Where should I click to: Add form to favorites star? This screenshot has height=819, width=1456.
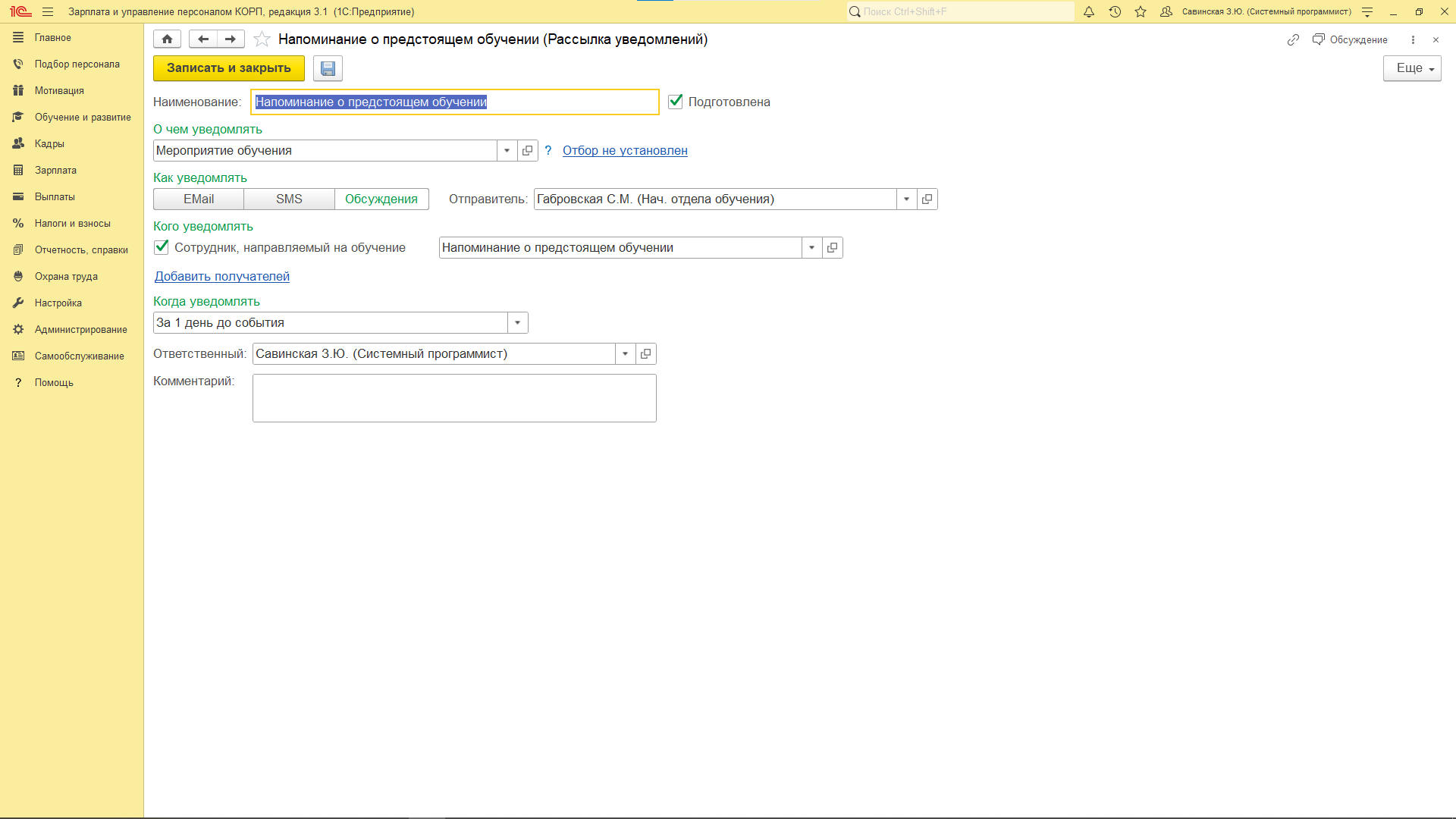(x=262, y=39)
